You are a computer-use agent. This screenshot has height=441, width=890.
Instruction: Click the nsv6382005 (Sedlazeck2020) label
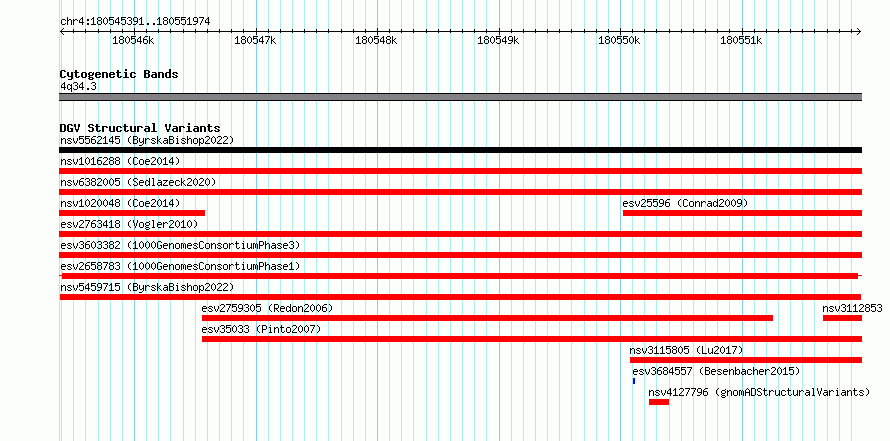click(x=138, y=182)
